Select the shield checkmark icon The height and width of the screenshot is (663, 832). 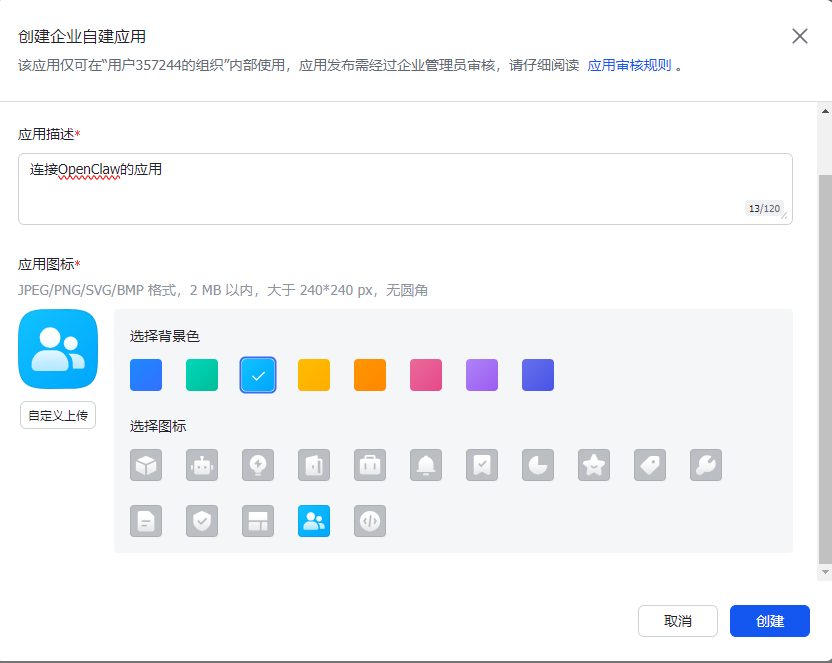(202, 521)
